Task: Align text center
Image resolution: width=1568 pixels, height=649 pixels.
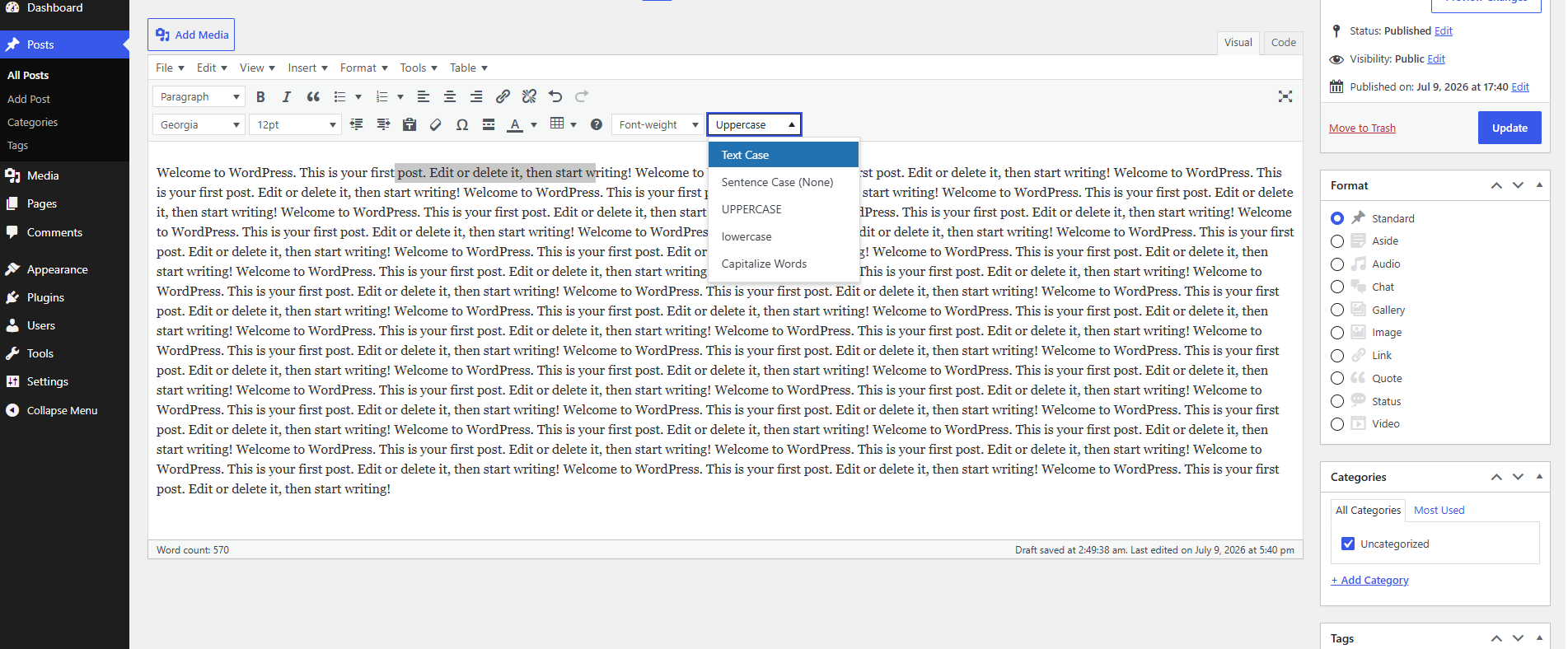Action: tap(450, 96)
